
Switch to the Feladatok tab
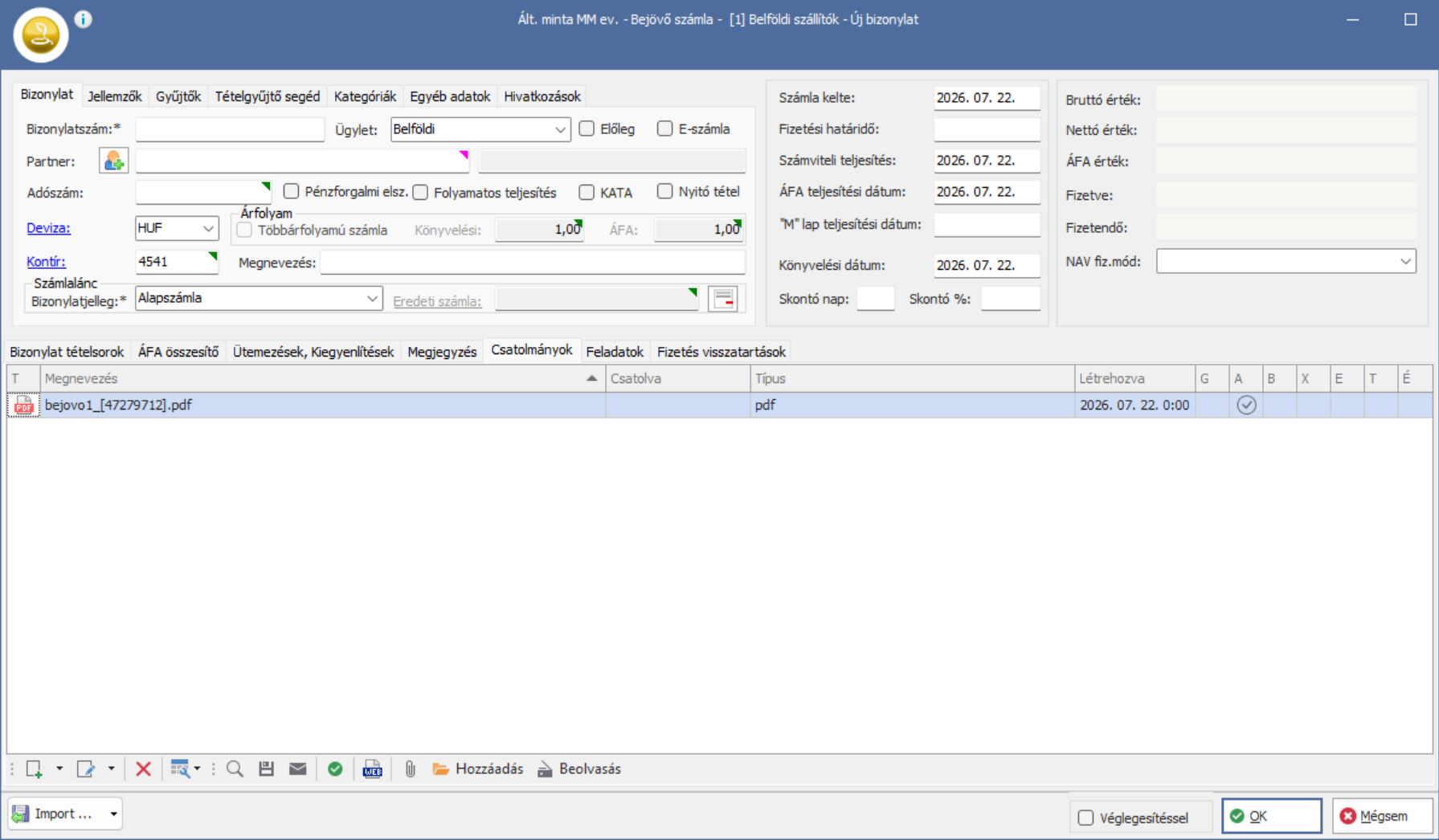[x=615, y=352]
